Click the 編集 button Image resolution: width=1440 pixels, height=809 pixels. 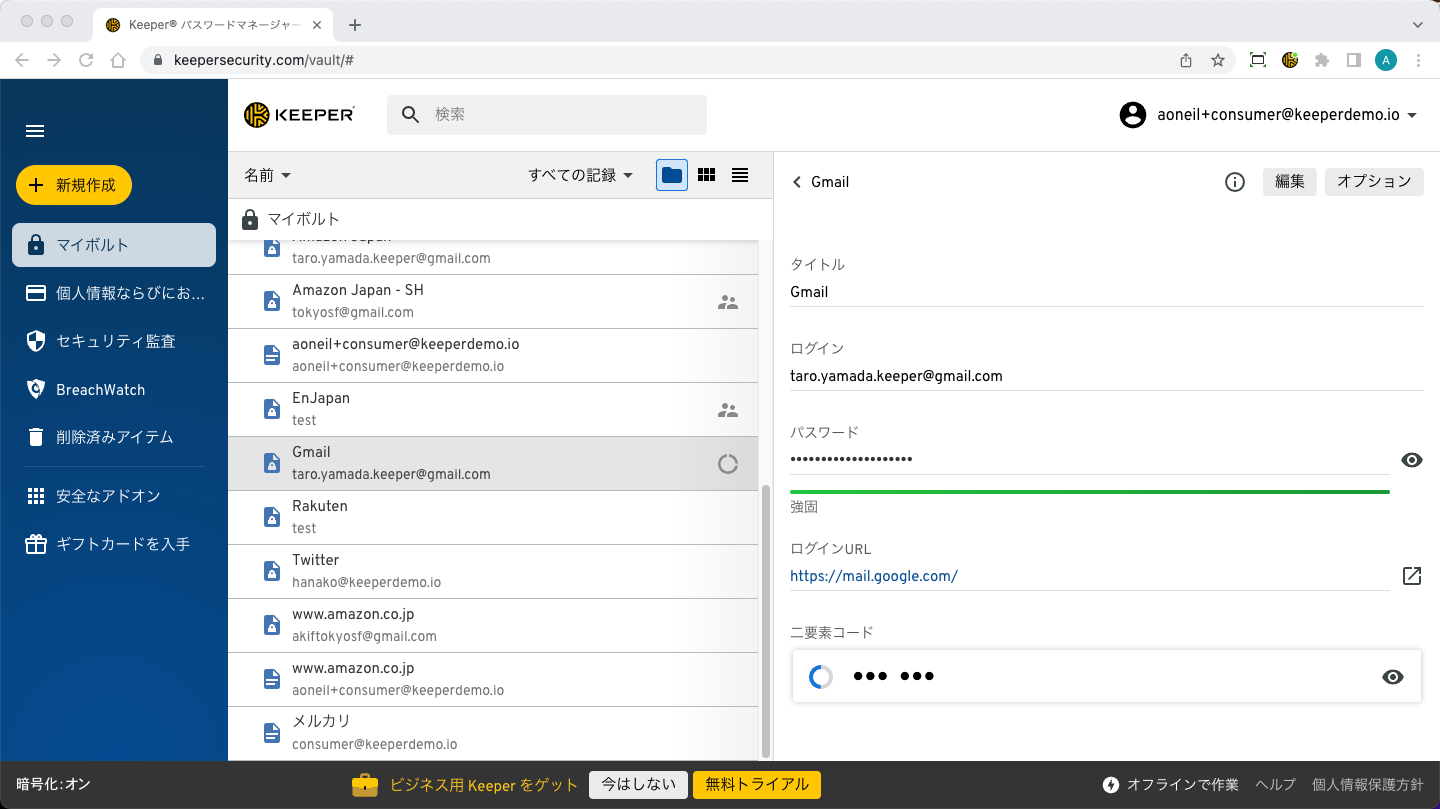point(1289,182)
